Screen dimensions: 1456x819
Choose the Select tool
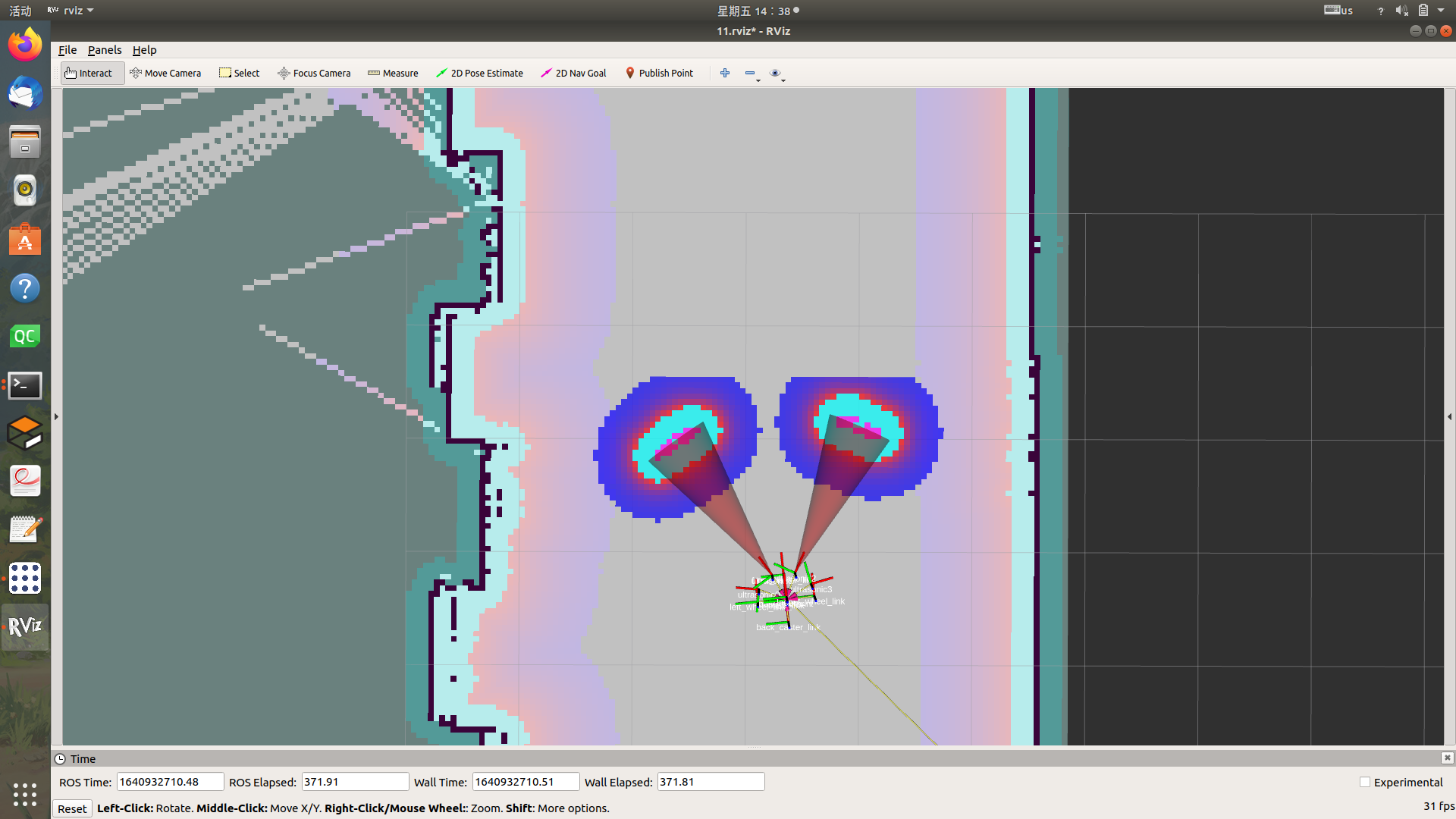(x=240, y=73)
